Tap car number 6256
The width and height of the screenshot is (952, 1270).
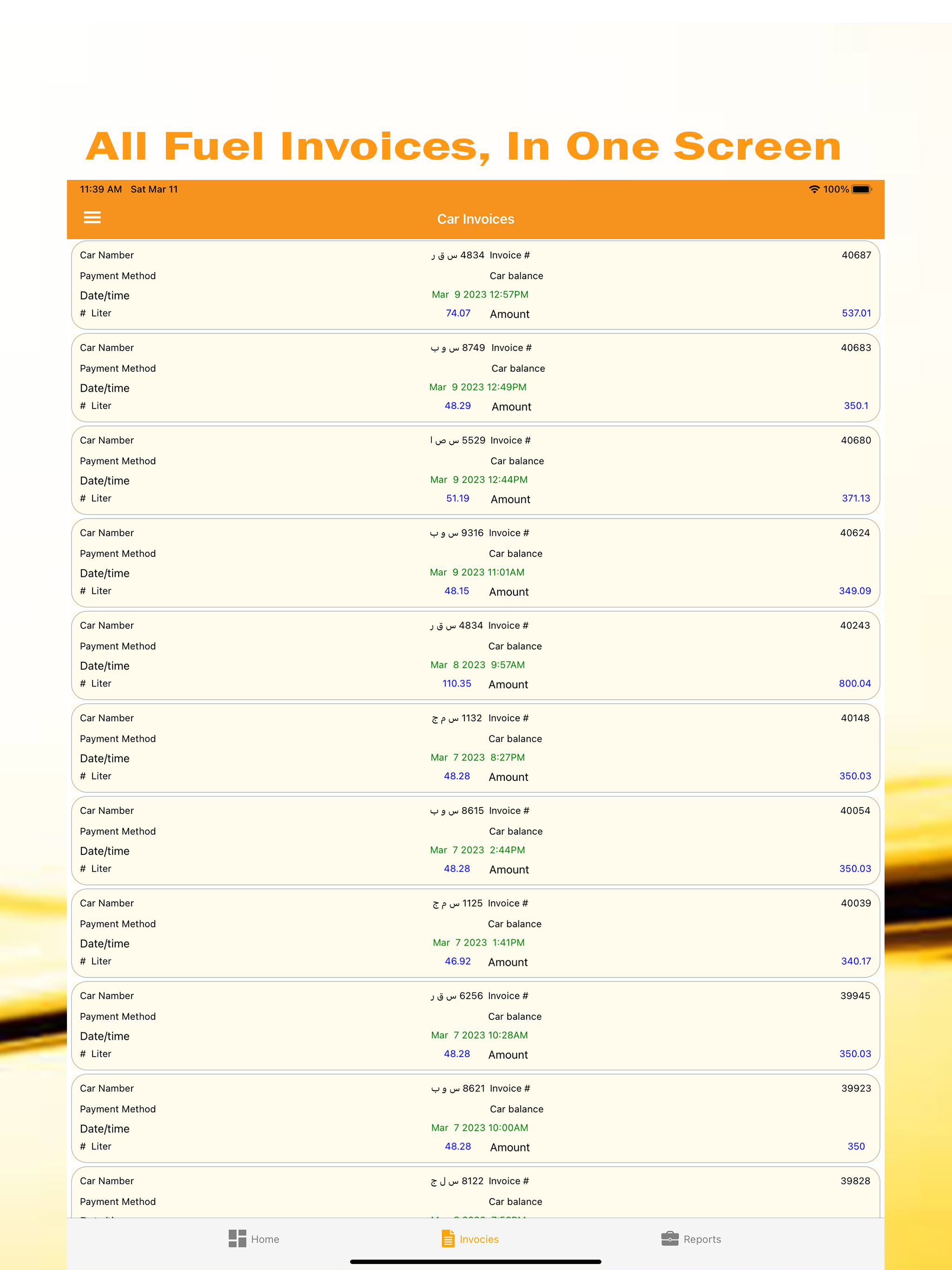(456, 996)
